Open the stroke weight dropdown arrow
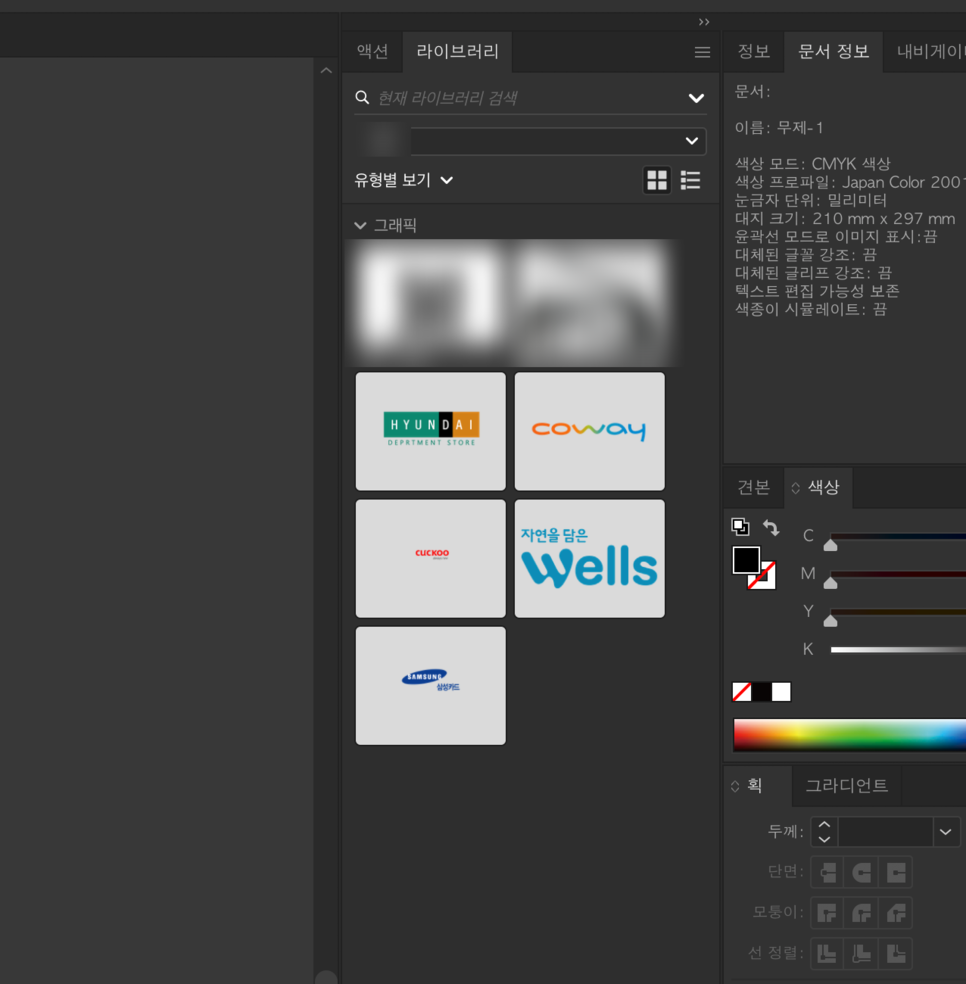966x984 pixels. point(945,832)
